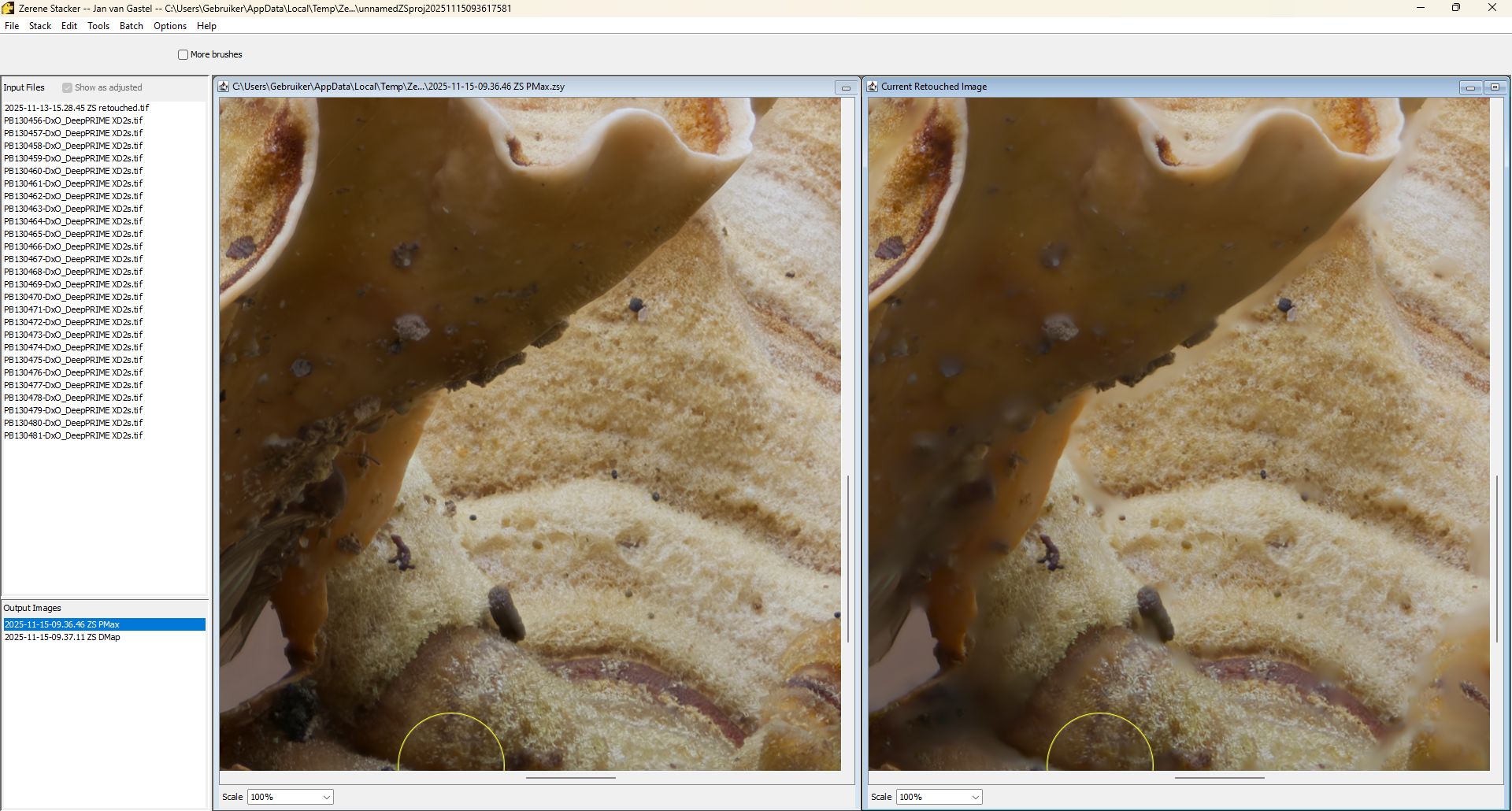1512x811 pixels.
Task: Toggle the Show as adjusted checkbox
Action: pyautogui.click(x=68, y=88)
